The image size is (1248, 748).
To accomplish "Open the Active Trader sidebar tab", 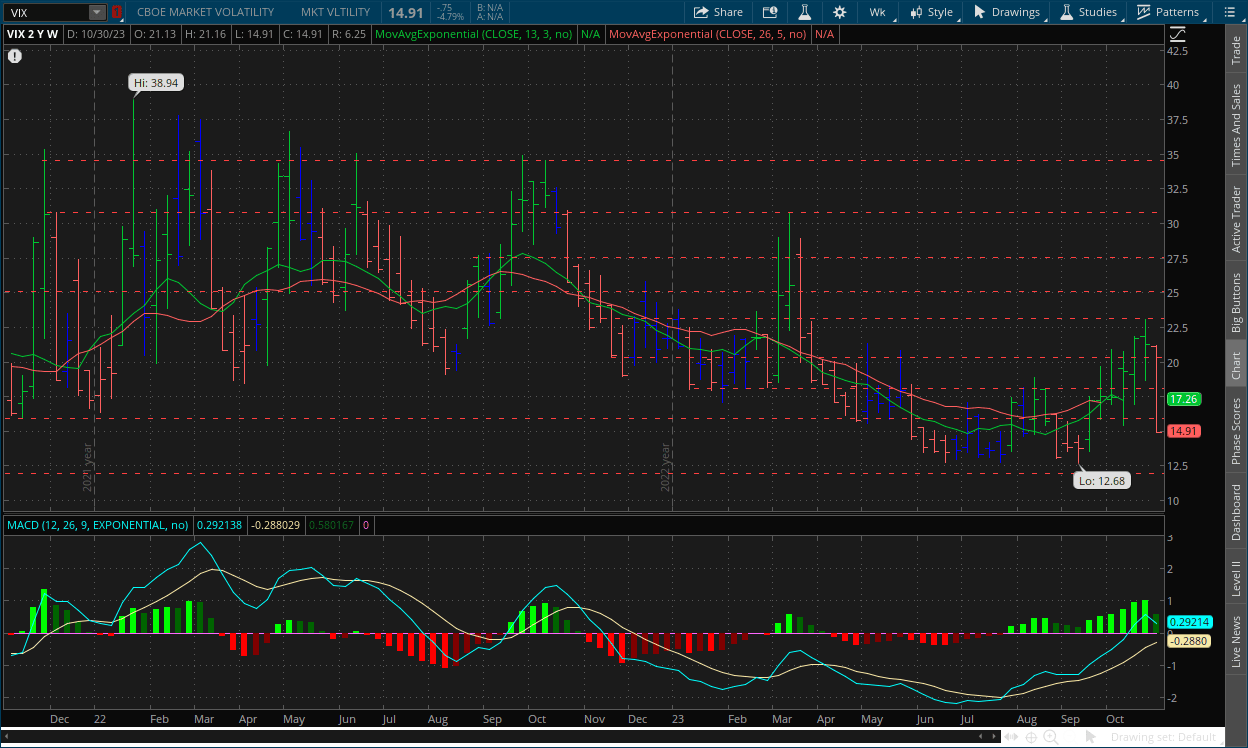I will point(1237,219).
